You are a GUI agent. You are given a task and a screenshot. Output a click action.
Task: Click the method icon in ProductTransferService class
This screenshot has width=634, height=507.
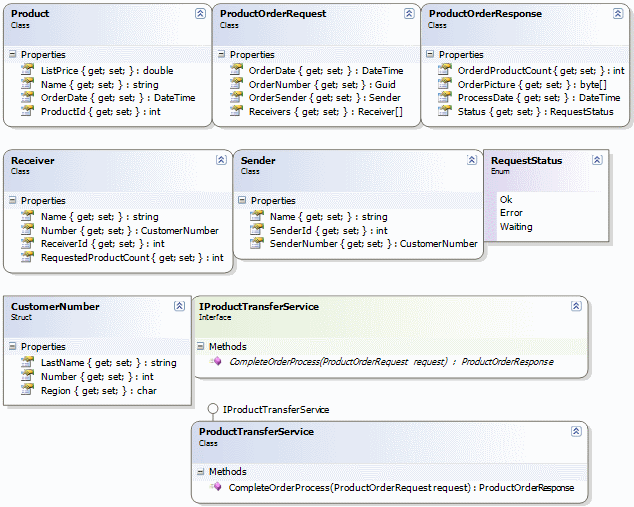[x=216, y=487]
